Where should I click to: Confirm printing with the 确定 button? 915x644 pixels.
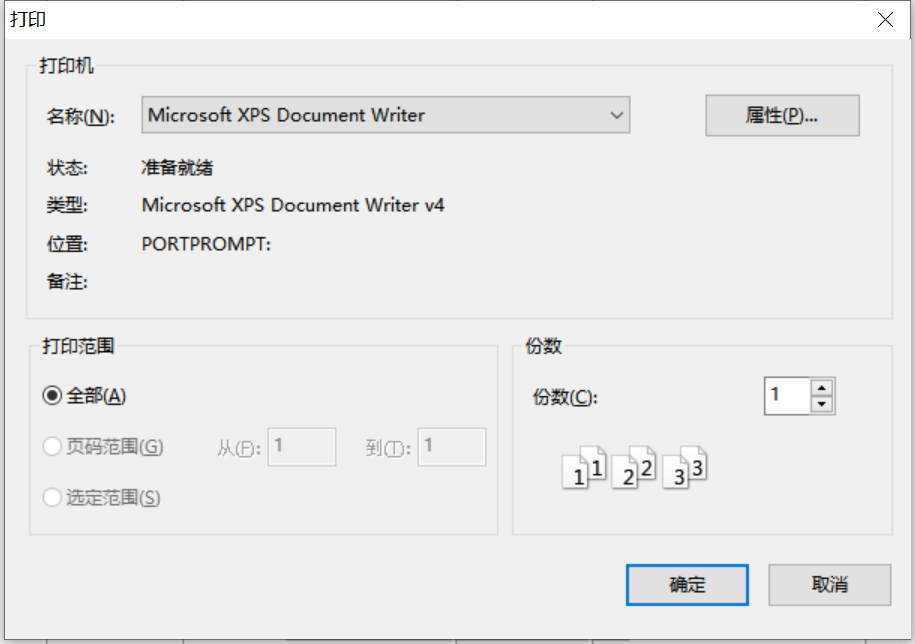tap(687, 585)
